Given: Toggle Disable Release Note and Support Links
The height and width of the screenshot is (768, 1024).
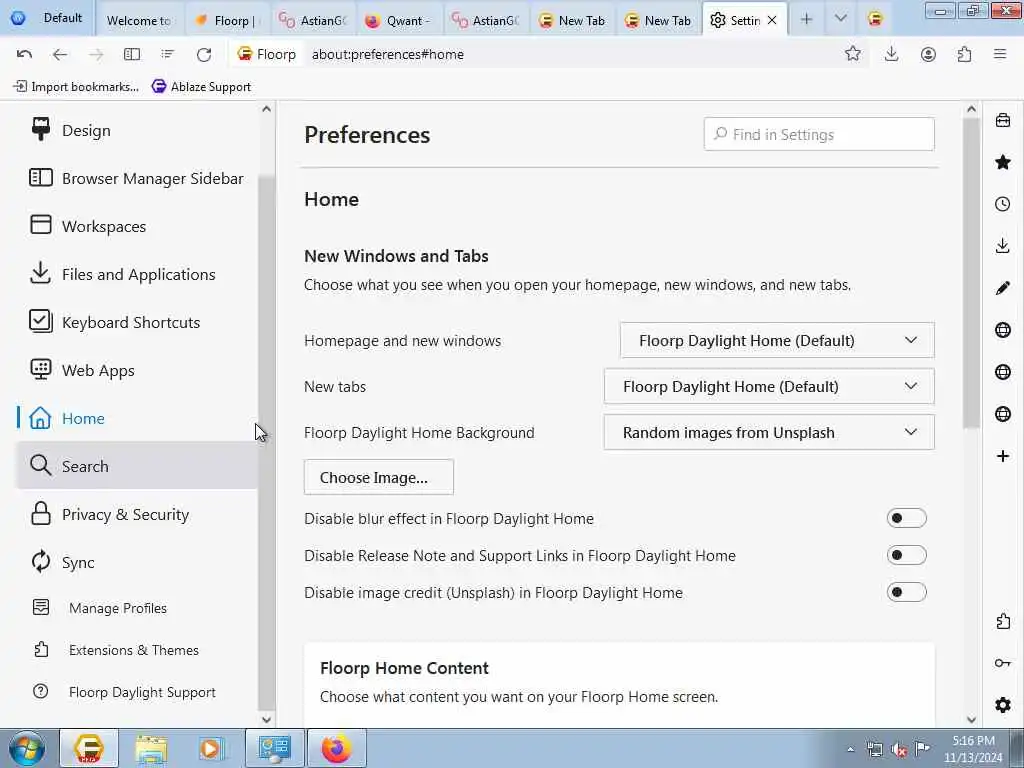Looking at the screenshot, I should 906,555.
